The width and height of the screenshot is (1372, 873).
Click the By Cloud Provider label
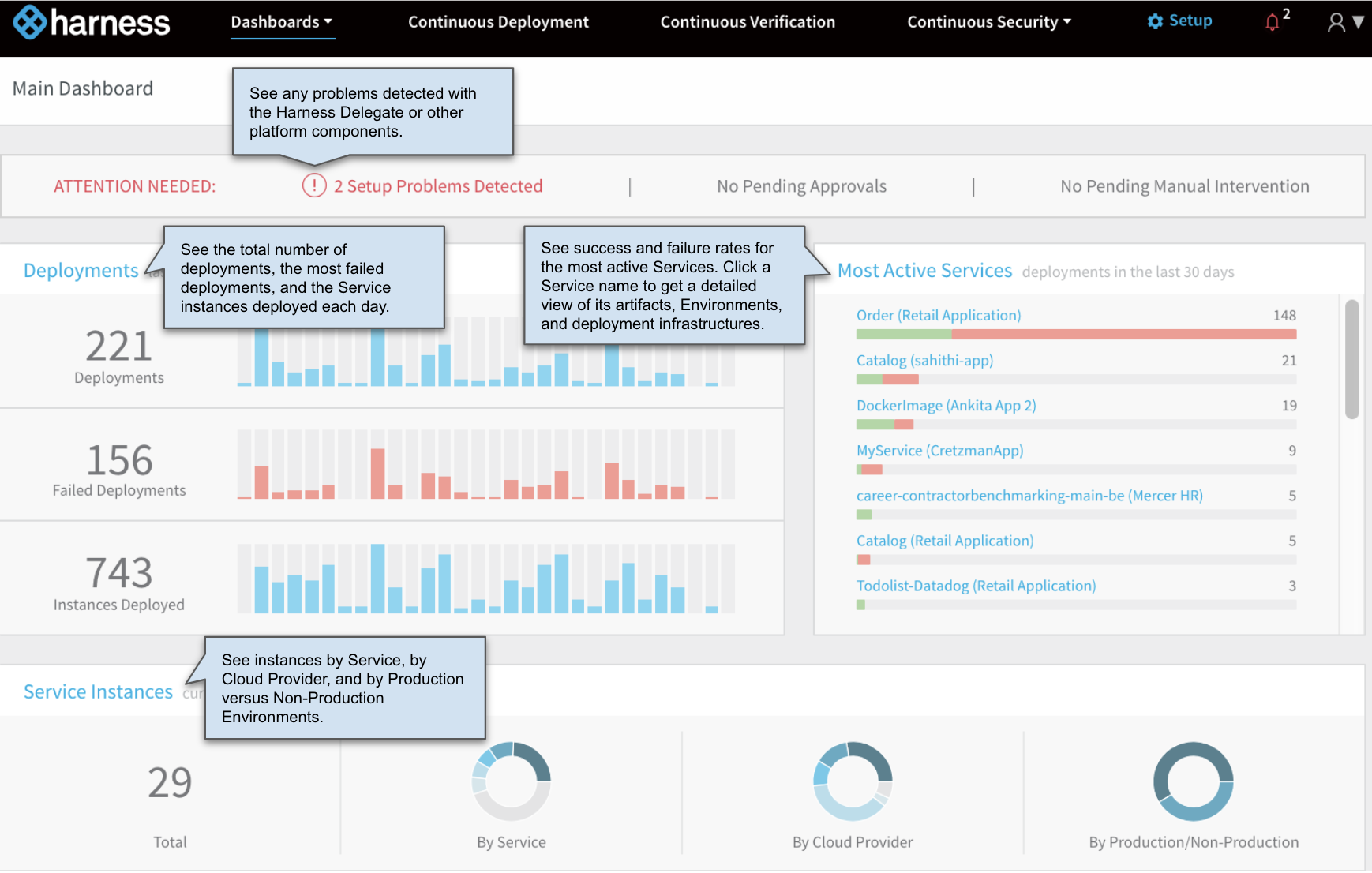[x=853, y=842]
